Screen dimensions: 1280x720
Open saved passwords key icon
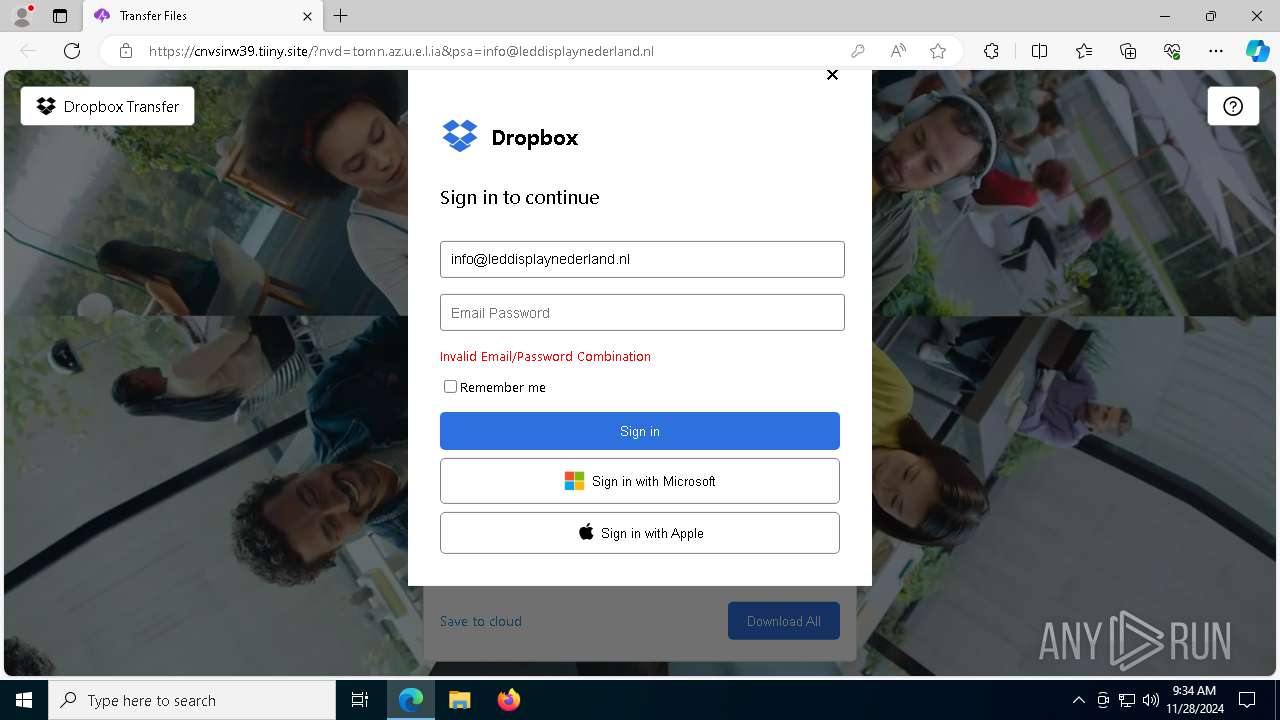[x=858, y=51]
